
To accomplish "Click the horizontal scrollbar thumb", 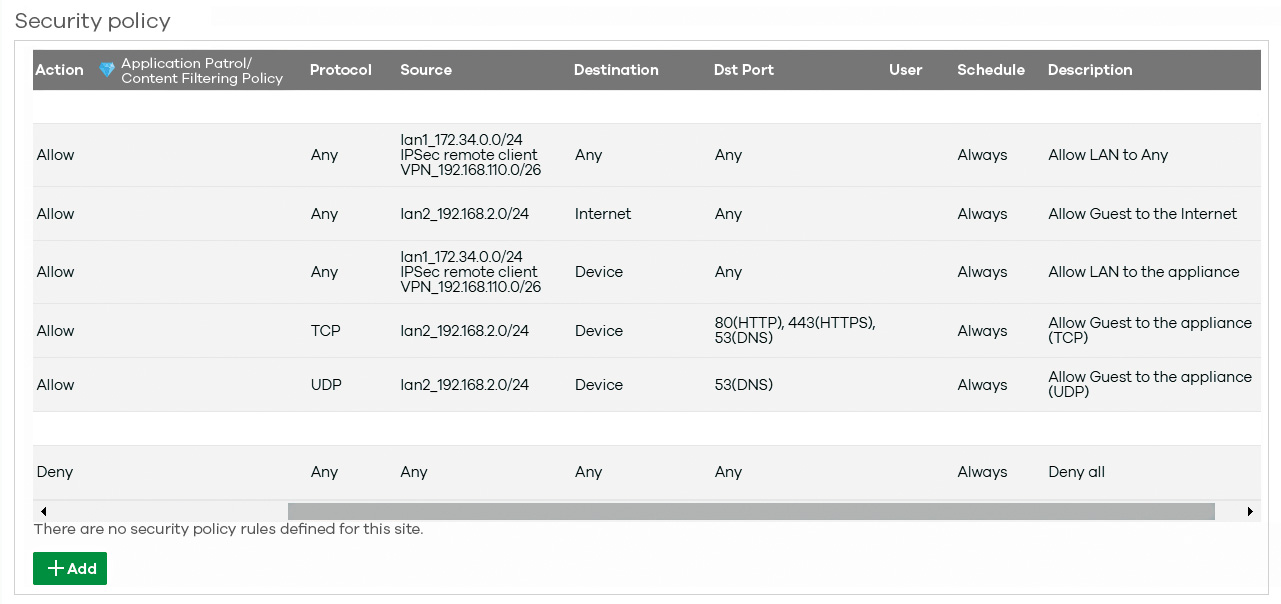I will pyautogui.click(x=751, y=511).
